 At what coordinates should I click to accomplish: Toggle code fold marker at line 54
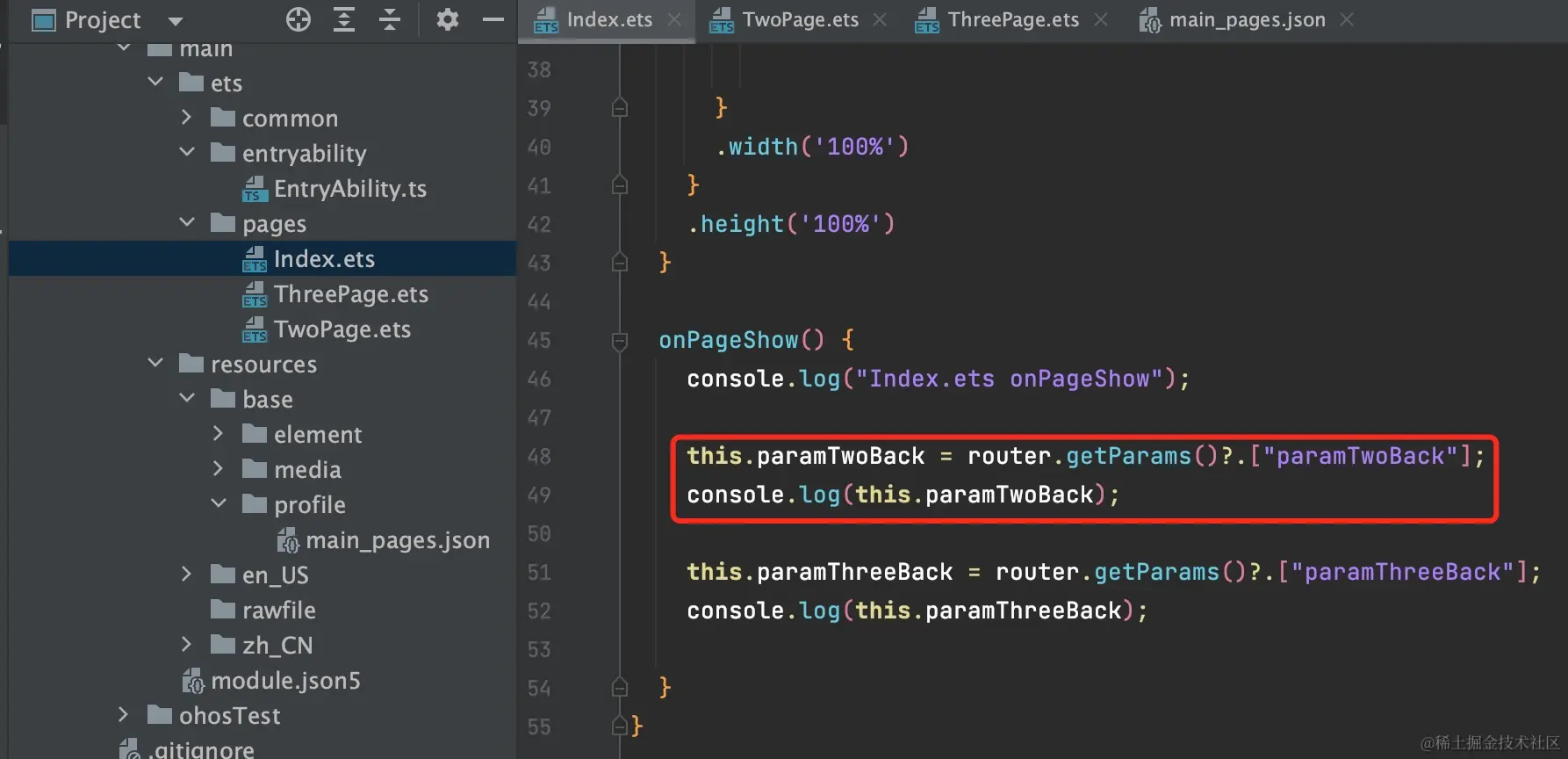click(620, 687)
